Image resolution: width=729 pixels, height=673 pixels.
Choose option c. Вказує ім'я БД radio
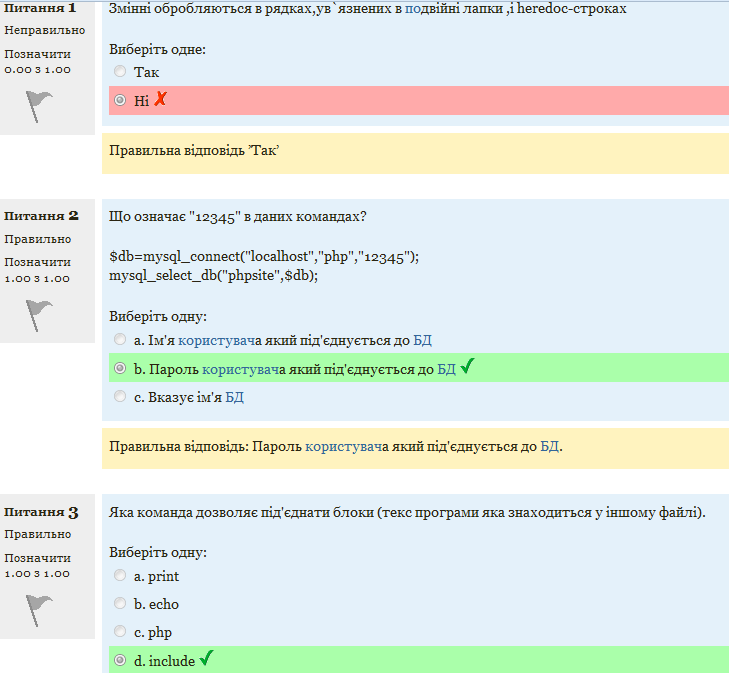tap(120, 396)
